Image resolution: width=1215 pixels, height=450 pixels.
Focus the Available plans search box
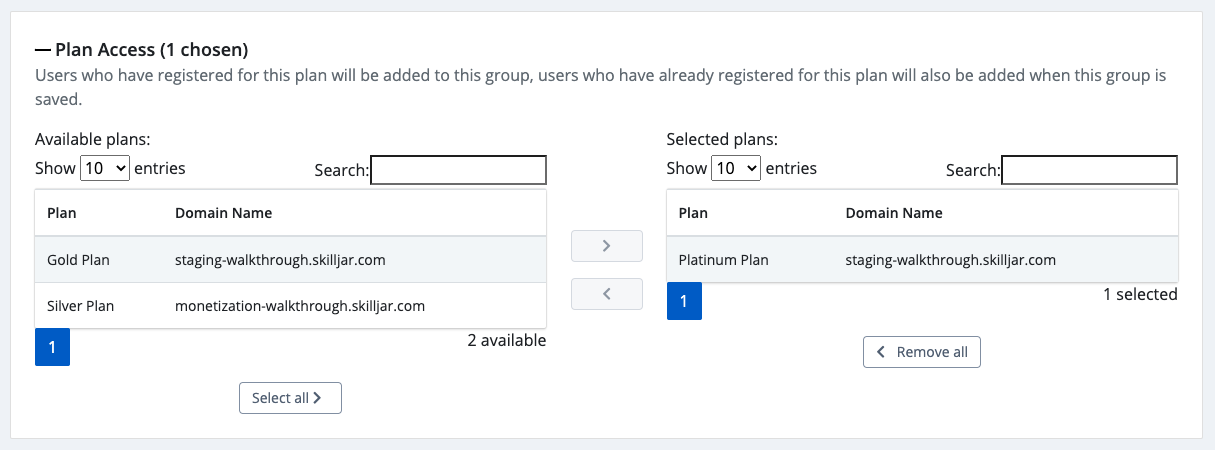coord(459,170)
